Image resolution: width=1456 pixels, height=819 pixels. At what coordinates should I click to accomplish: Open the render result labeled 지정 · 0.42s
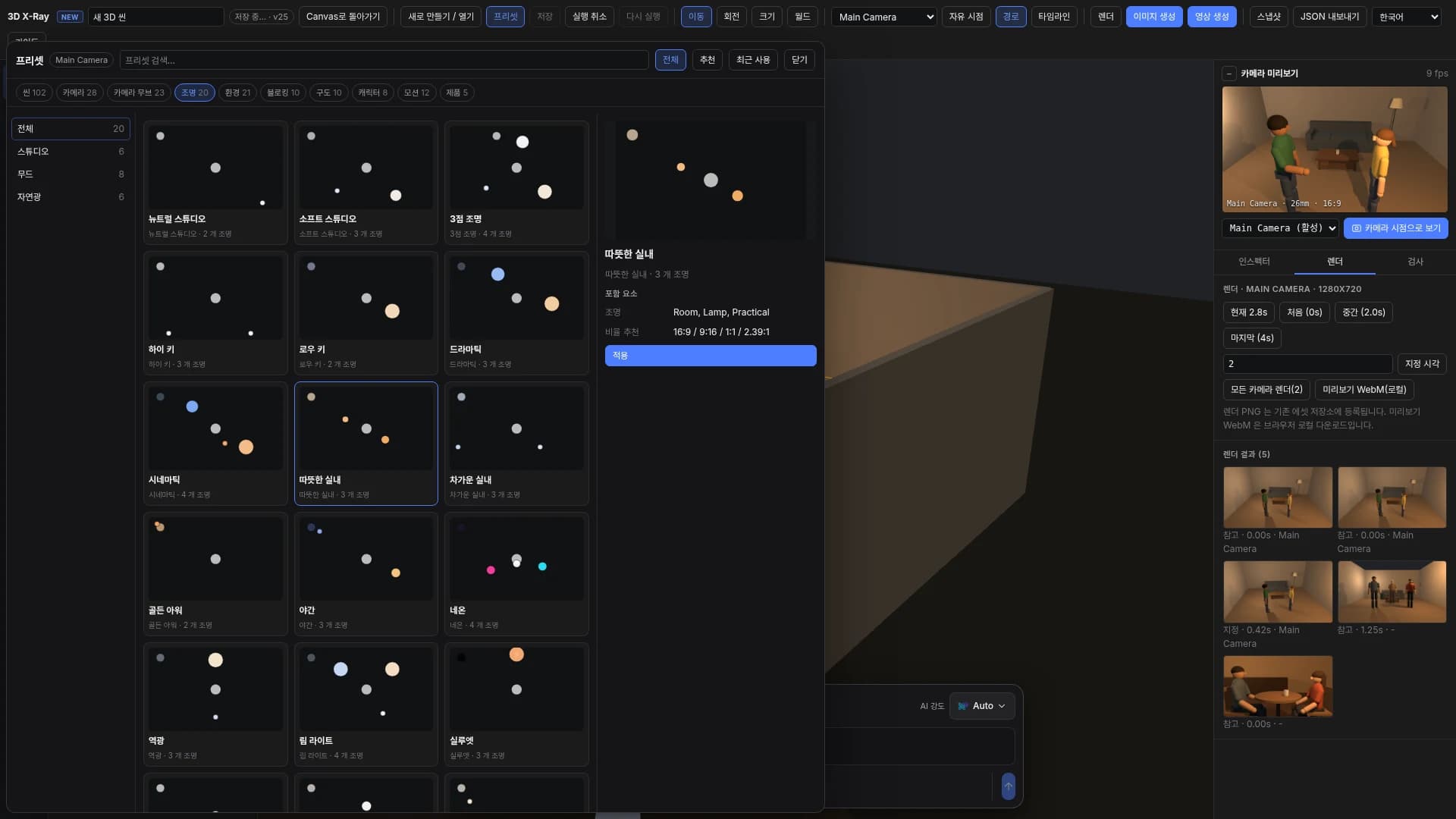(1278, 592)
